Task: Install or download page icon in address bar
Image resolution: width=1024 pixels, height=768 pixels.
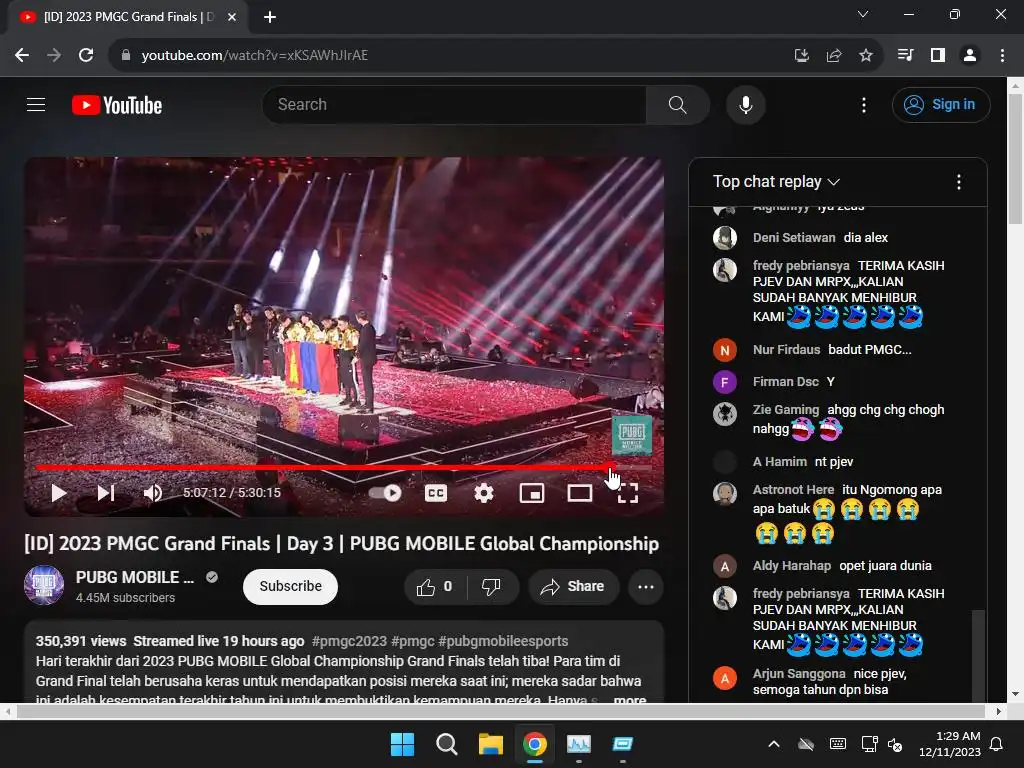Action: 801,56
